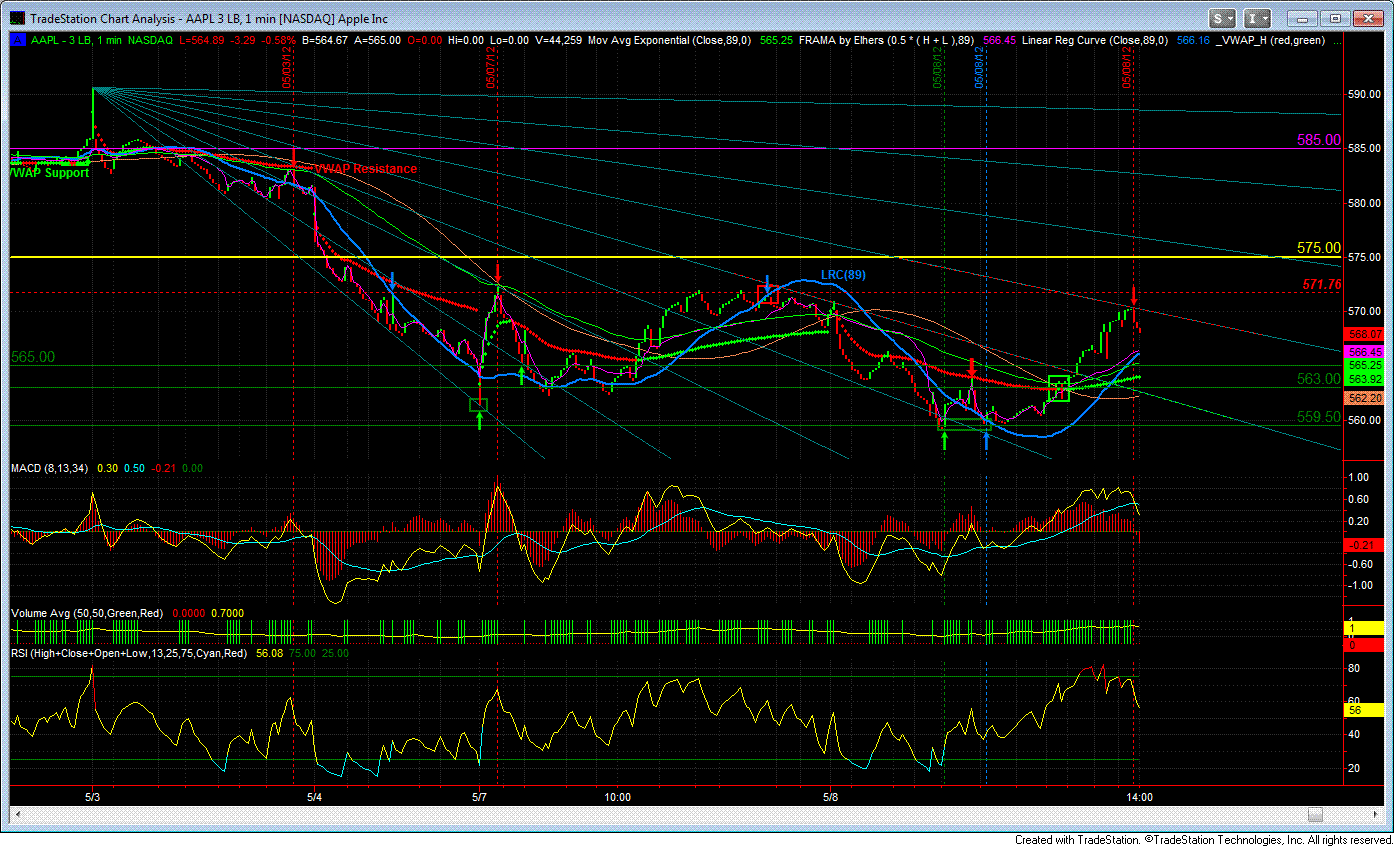Click the 5/7 date on time axis
This screenshot has height=846, width=1394.
[x=479, y=797]
